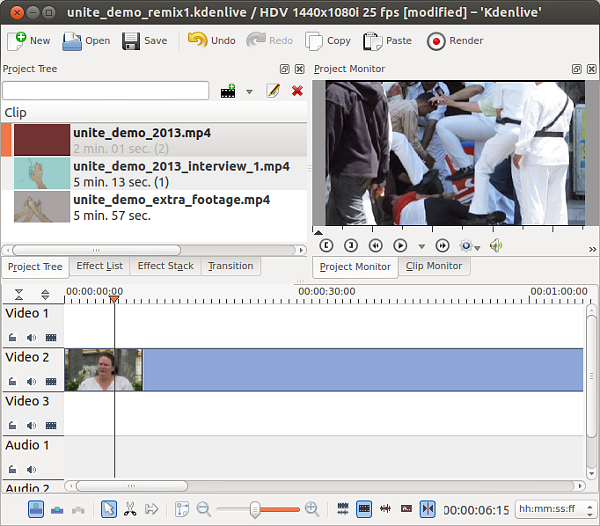Select the razor (scissors) tool
The image size is (600, 526).
[130, 509]
